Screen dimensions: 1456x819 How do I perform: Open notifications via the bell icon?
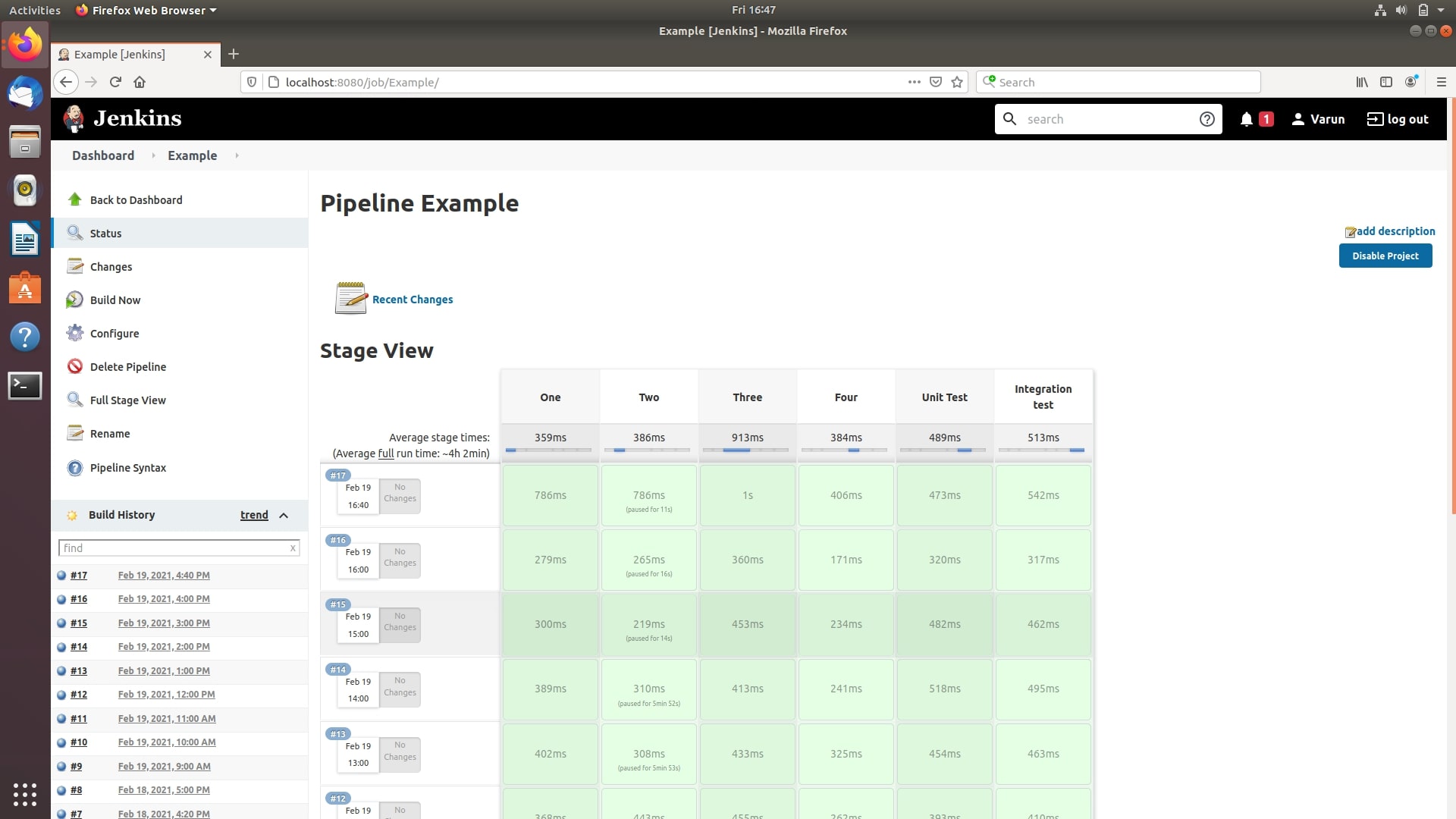1245,119
